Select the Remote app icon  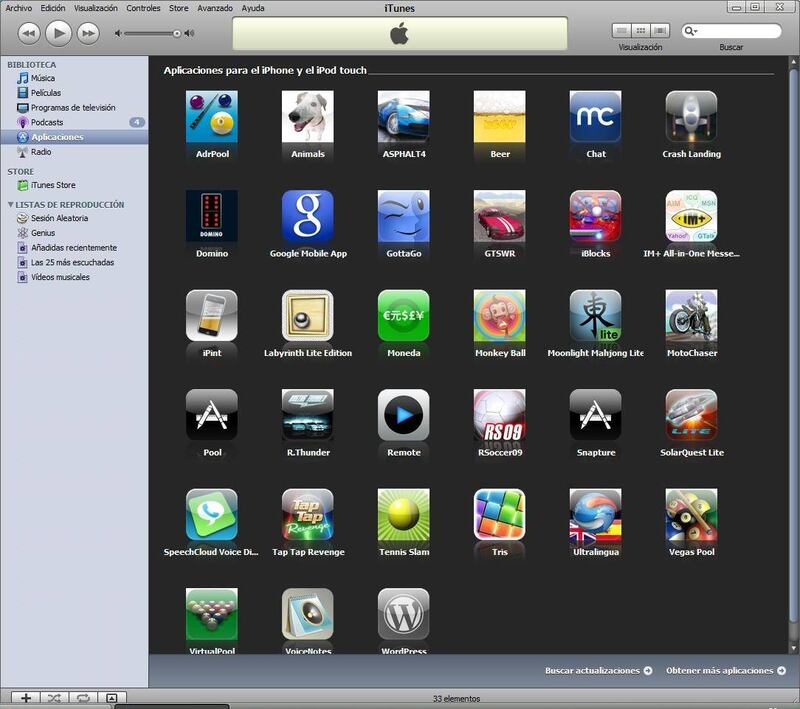click(404, 415)
